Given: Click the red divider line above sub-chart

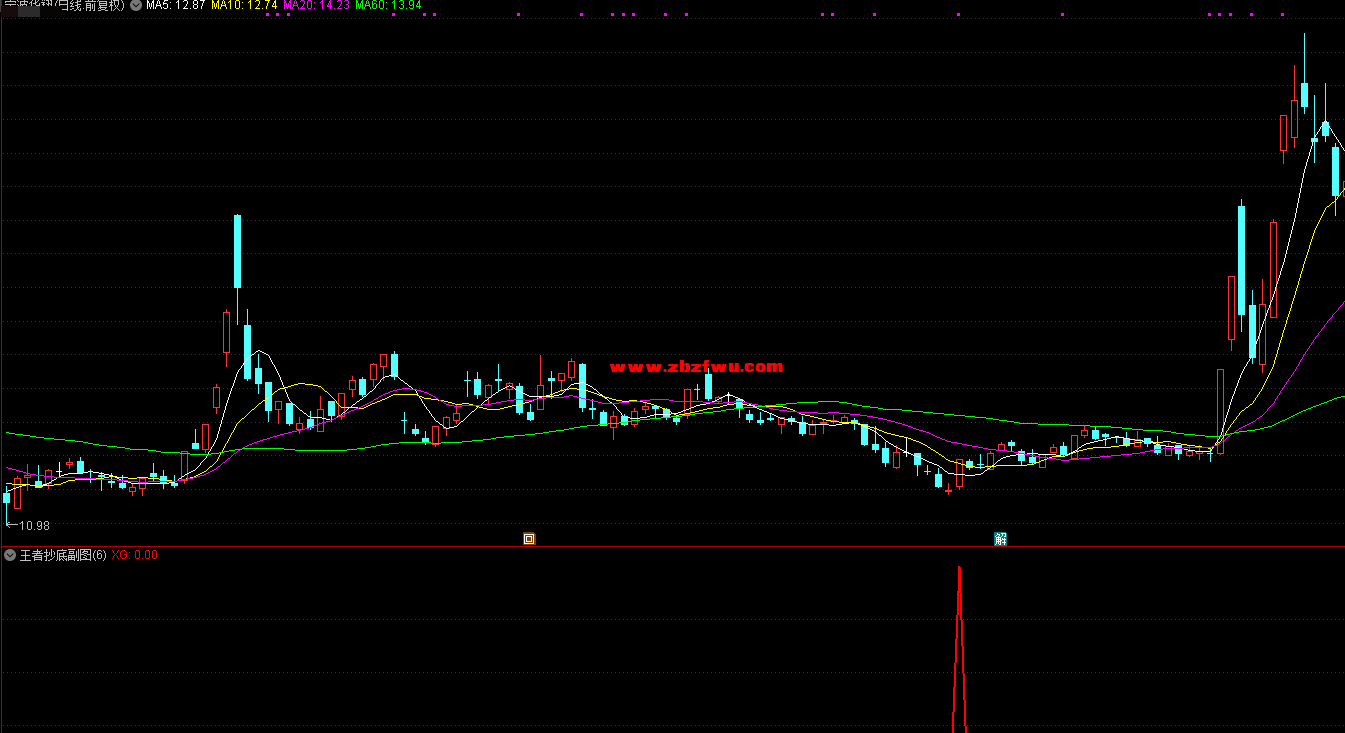Looking at the screenshot, I should coord(672,547).
